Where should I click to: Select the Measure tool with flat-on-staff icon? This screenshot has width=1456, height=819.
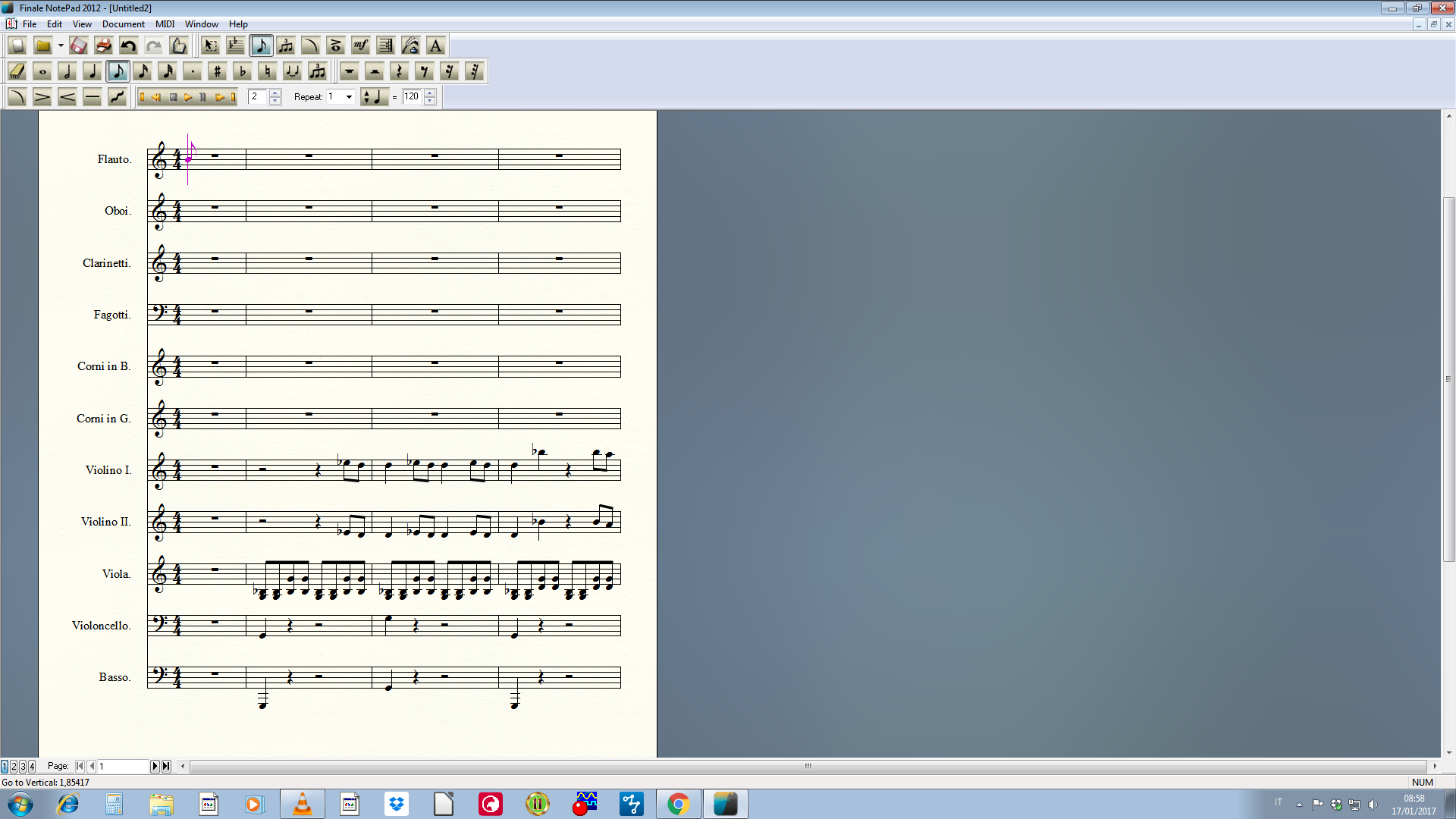click(x=236, y=46)
